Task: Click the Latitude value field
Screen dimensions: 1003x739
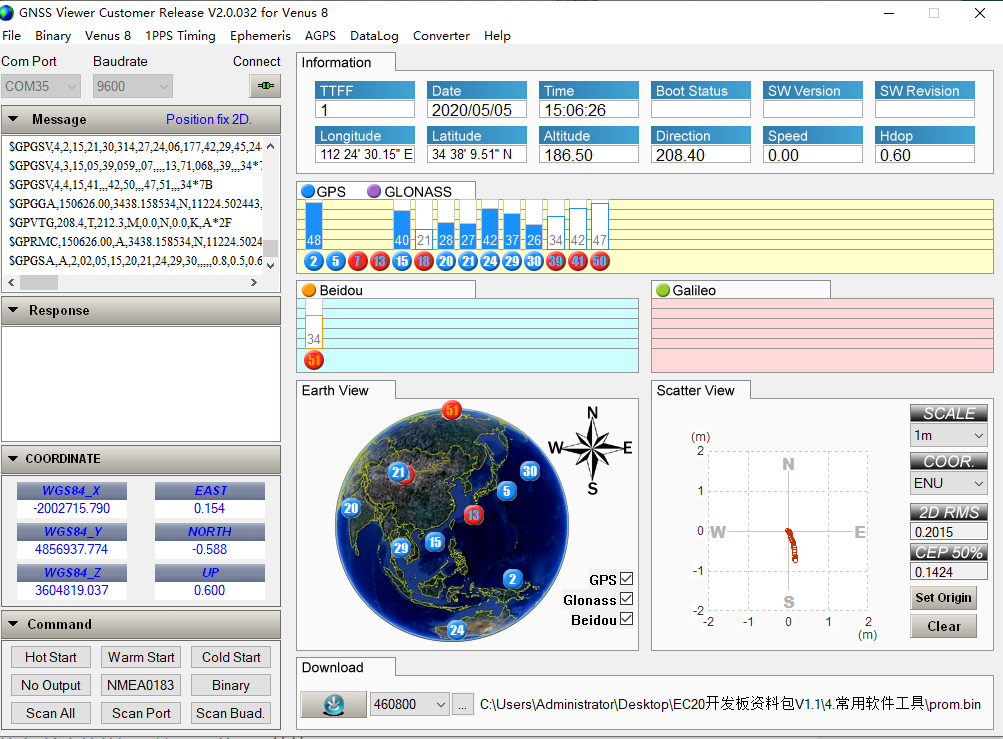Action: 477,155
